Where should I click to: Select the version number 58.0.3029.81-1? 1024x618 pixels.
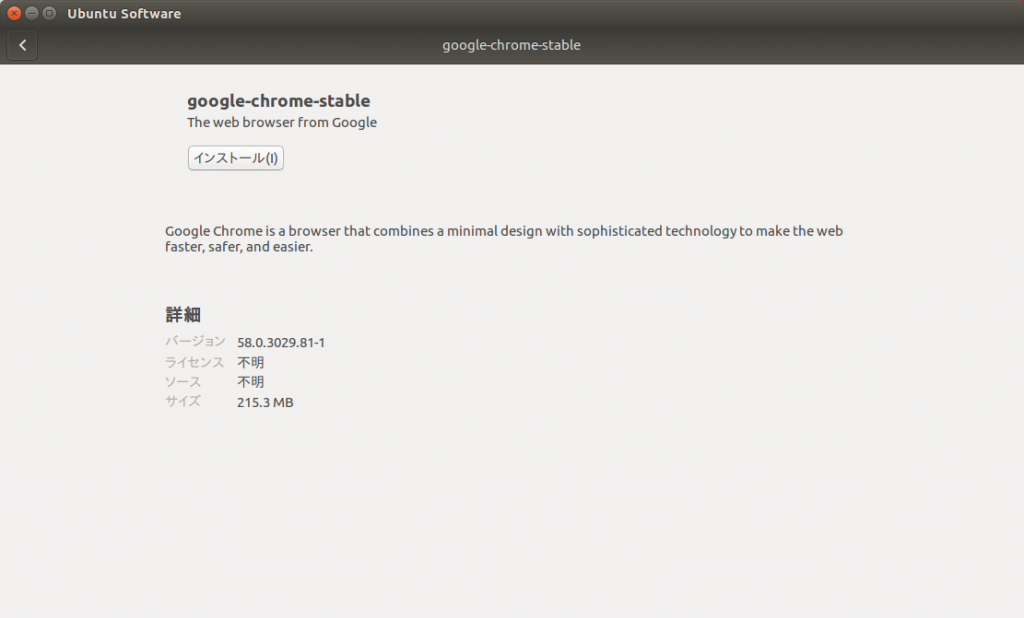pyautogui.click(x=281, y=342)
